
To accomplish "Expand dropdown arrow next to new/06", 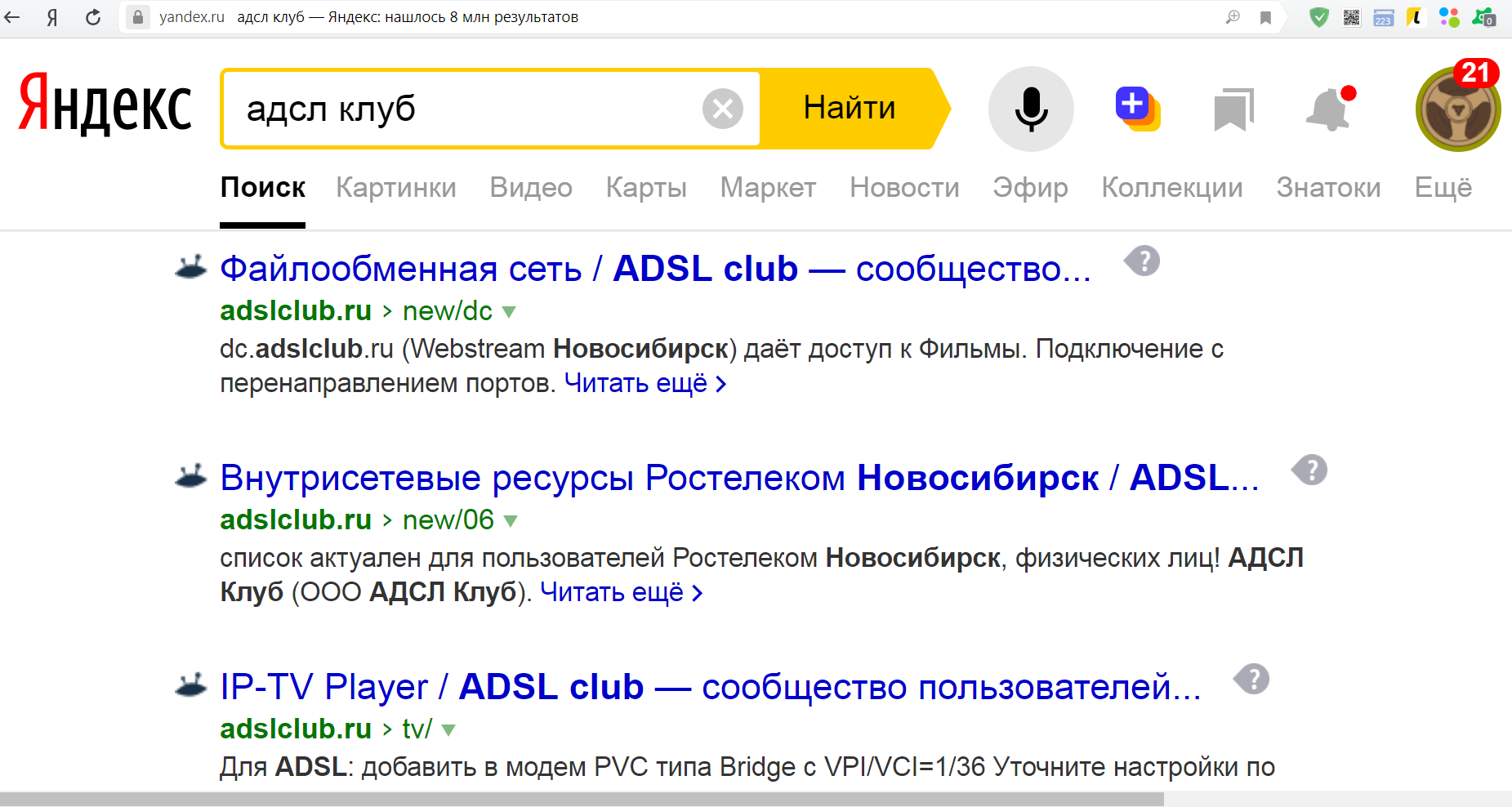I will click(x=511, y=521).
